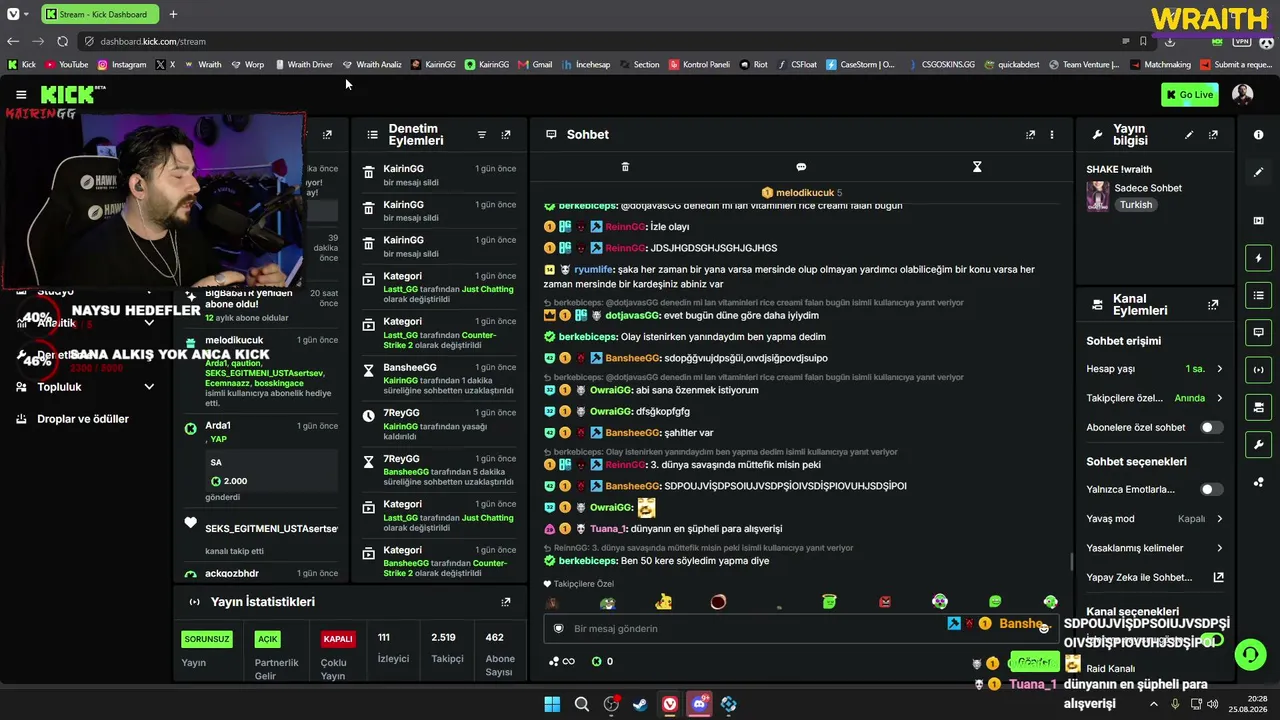Open the Vivaldi menu dropdown arrow
Image resolution: width=1280 pixels, height=720 pixels.
coord(28,14)
